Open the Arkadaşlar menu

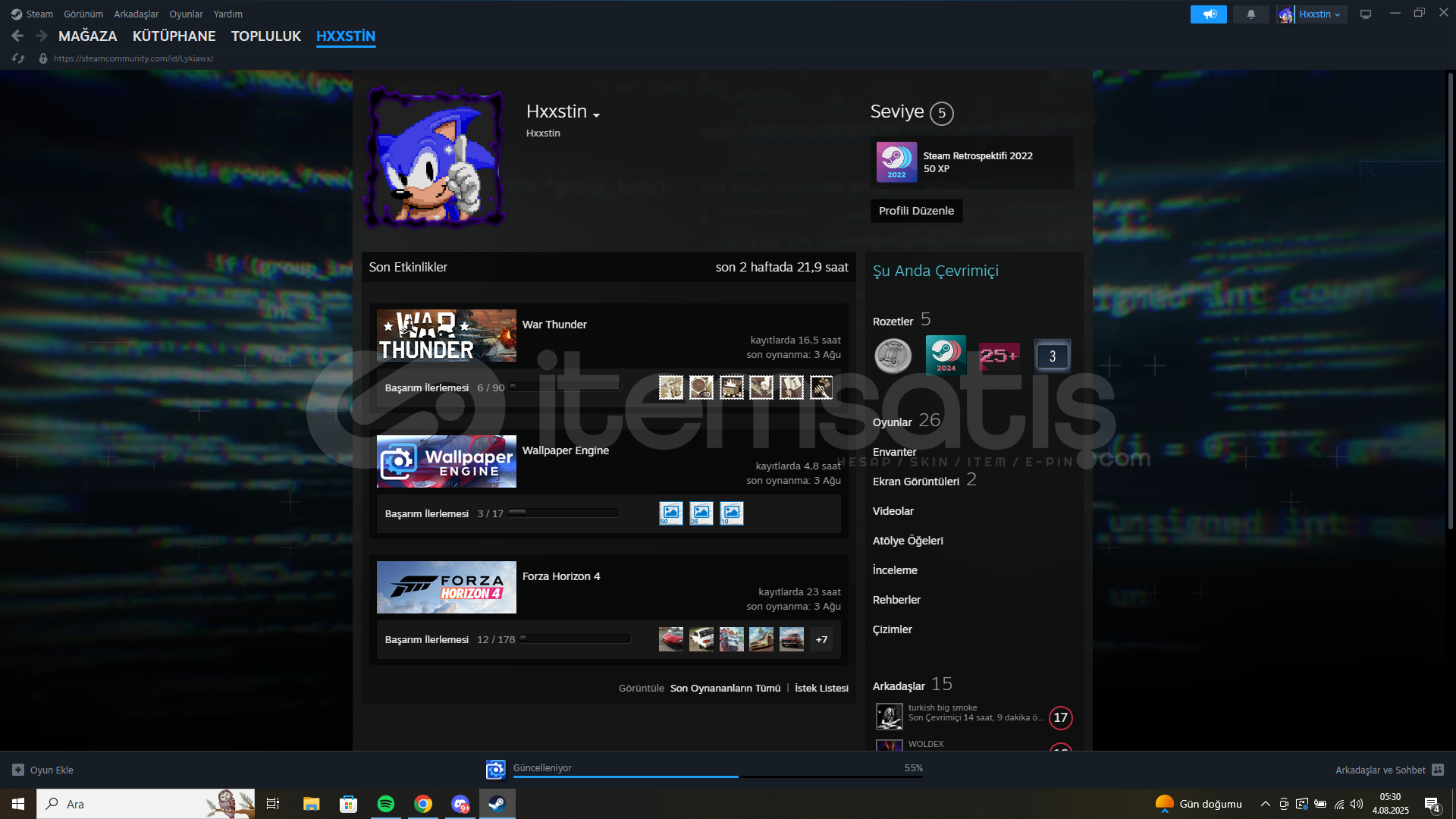(136, 14)
